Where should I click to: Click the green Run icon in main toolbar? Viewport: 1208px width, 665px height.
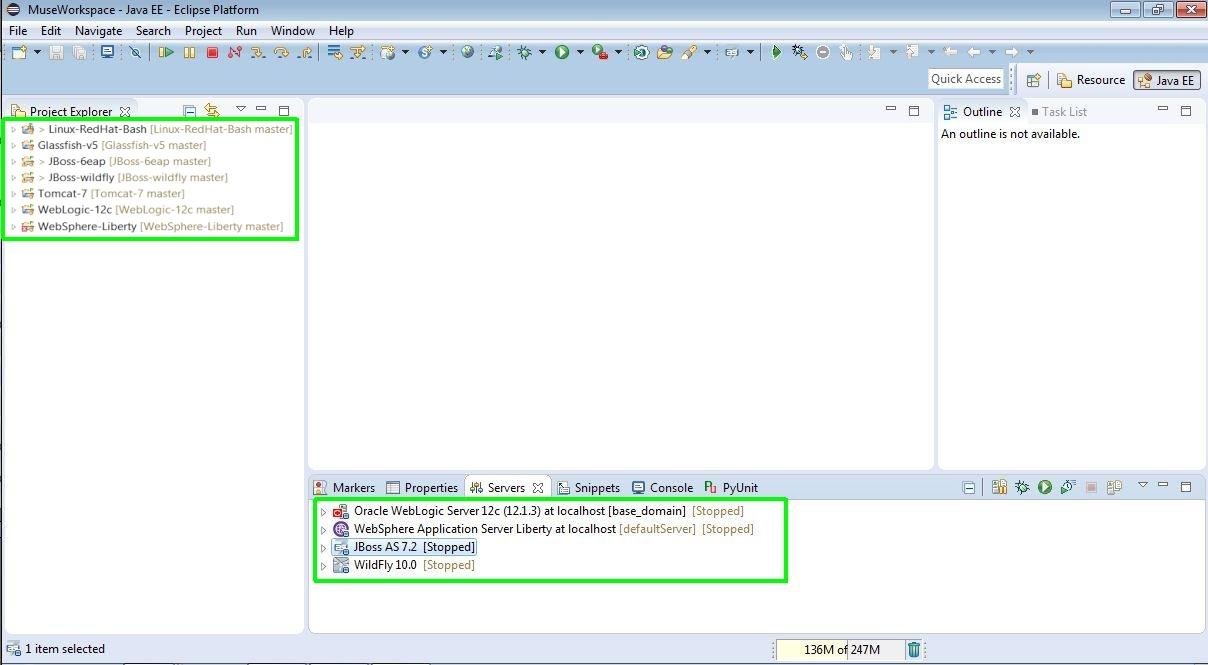[x=562, y=52]
